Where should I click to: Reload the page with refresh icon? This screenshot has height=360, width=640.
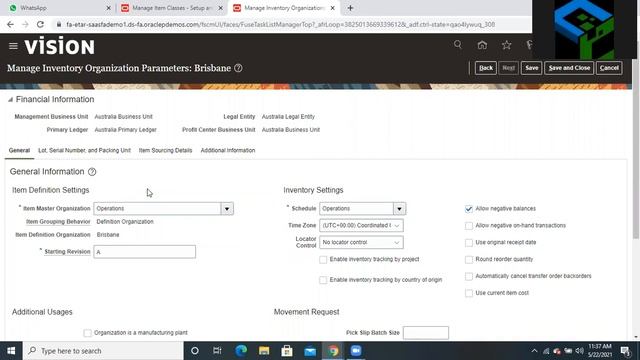[40, 24]
